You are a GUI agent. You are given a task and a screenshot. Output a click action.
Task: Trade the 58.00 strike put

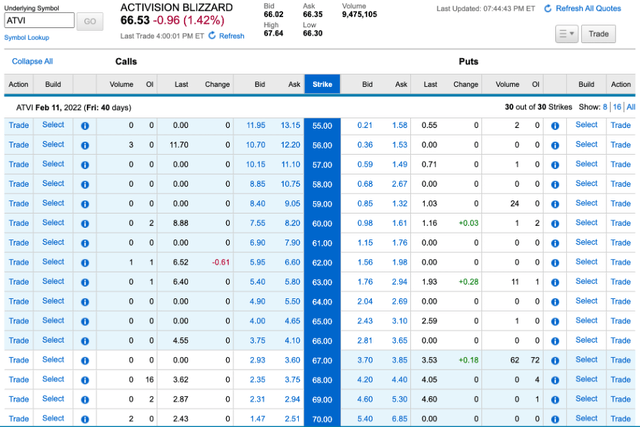tap(620, 184)
